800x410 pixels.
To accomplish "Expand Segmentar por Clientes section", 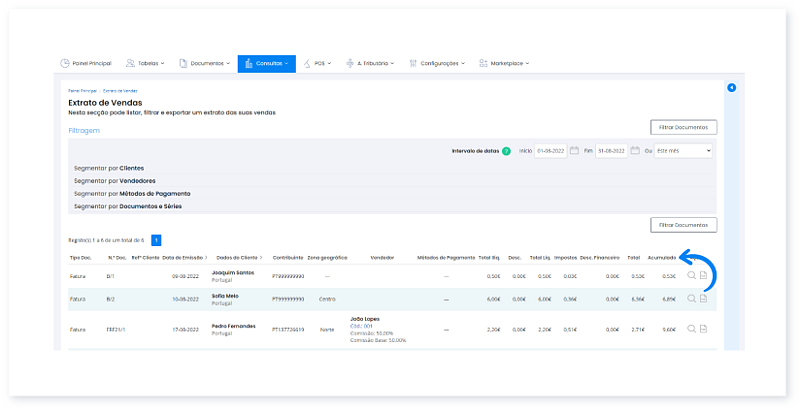I will coord(110,168).
